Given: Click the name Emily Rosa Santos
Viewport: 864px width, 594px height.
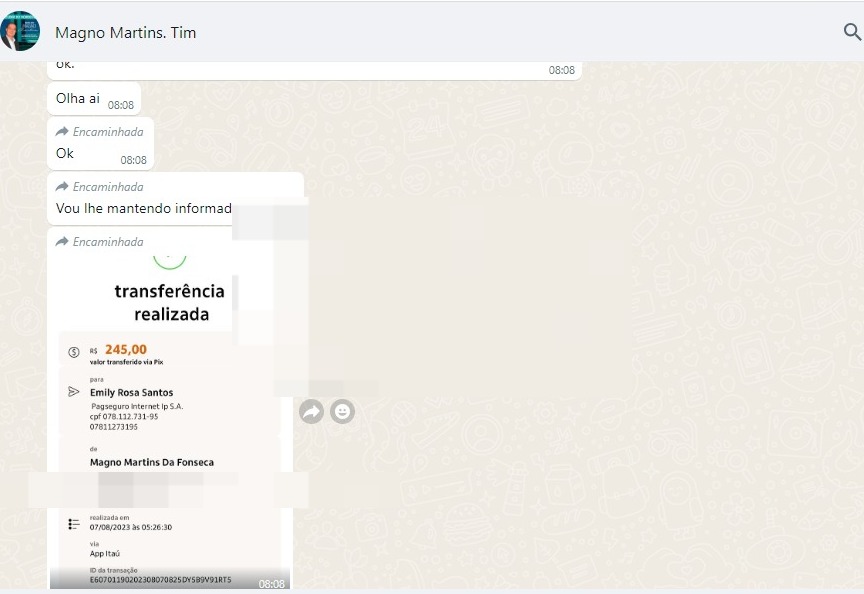Looking at the screenshot, I should click(132, 392).
